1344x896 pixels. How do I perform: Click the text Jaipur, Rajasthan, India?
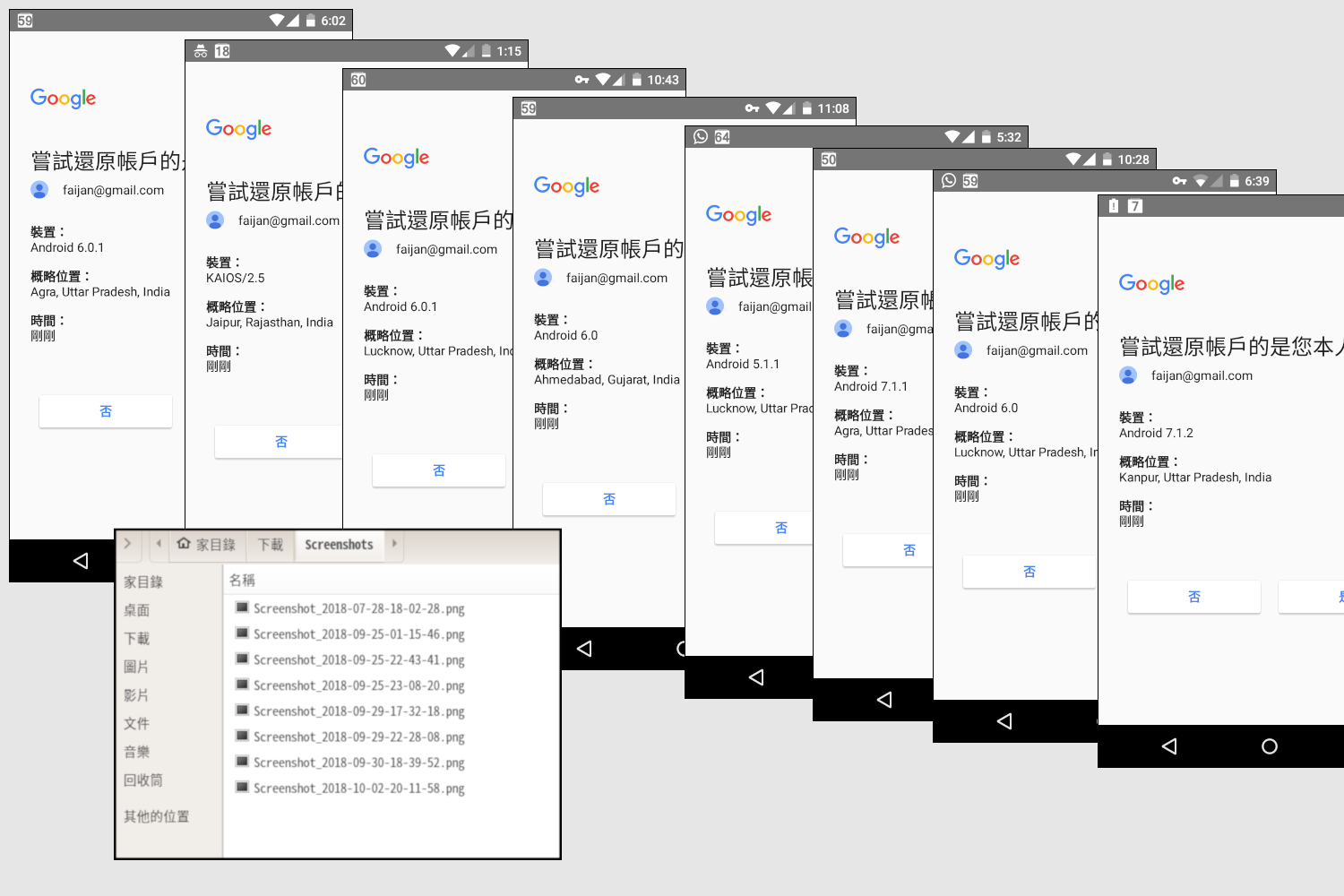click(270, 323)
